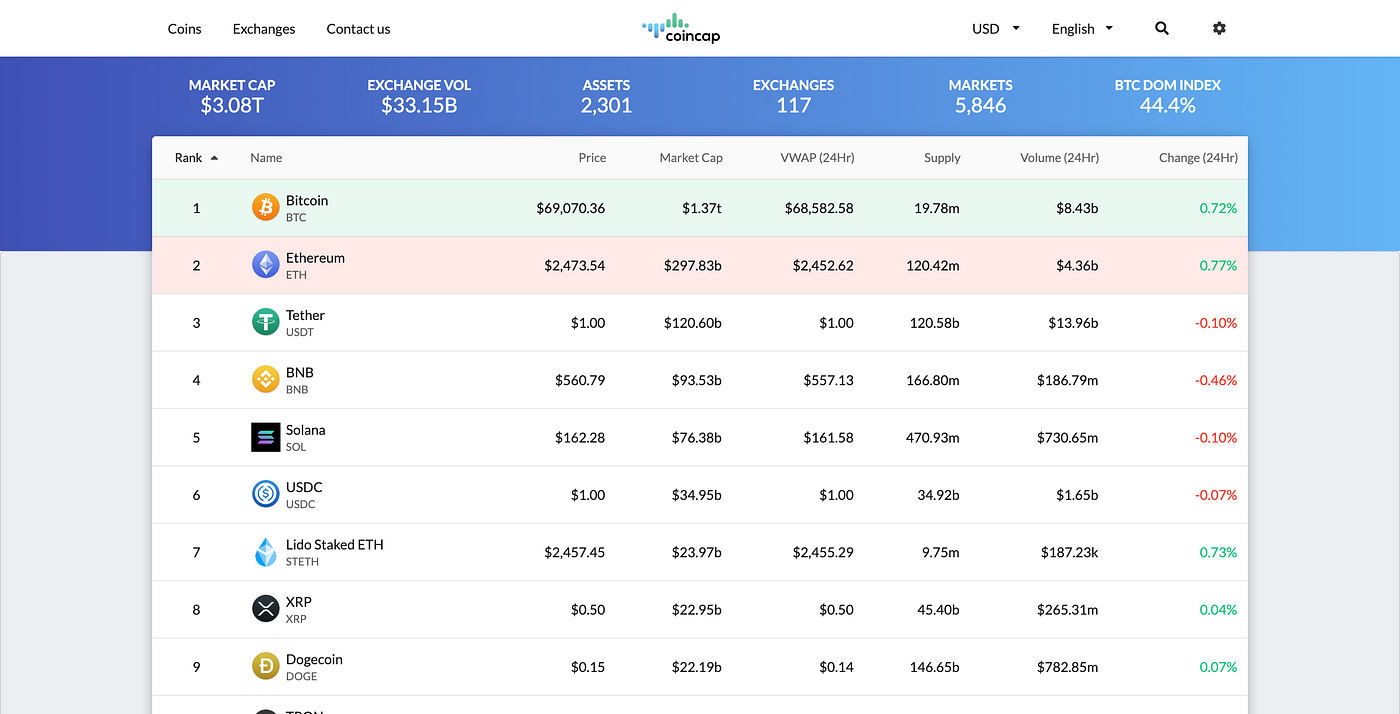Click the Dogecoin coin icon
This screenshot has height=714, width=1400.
(x=265, y=666)
